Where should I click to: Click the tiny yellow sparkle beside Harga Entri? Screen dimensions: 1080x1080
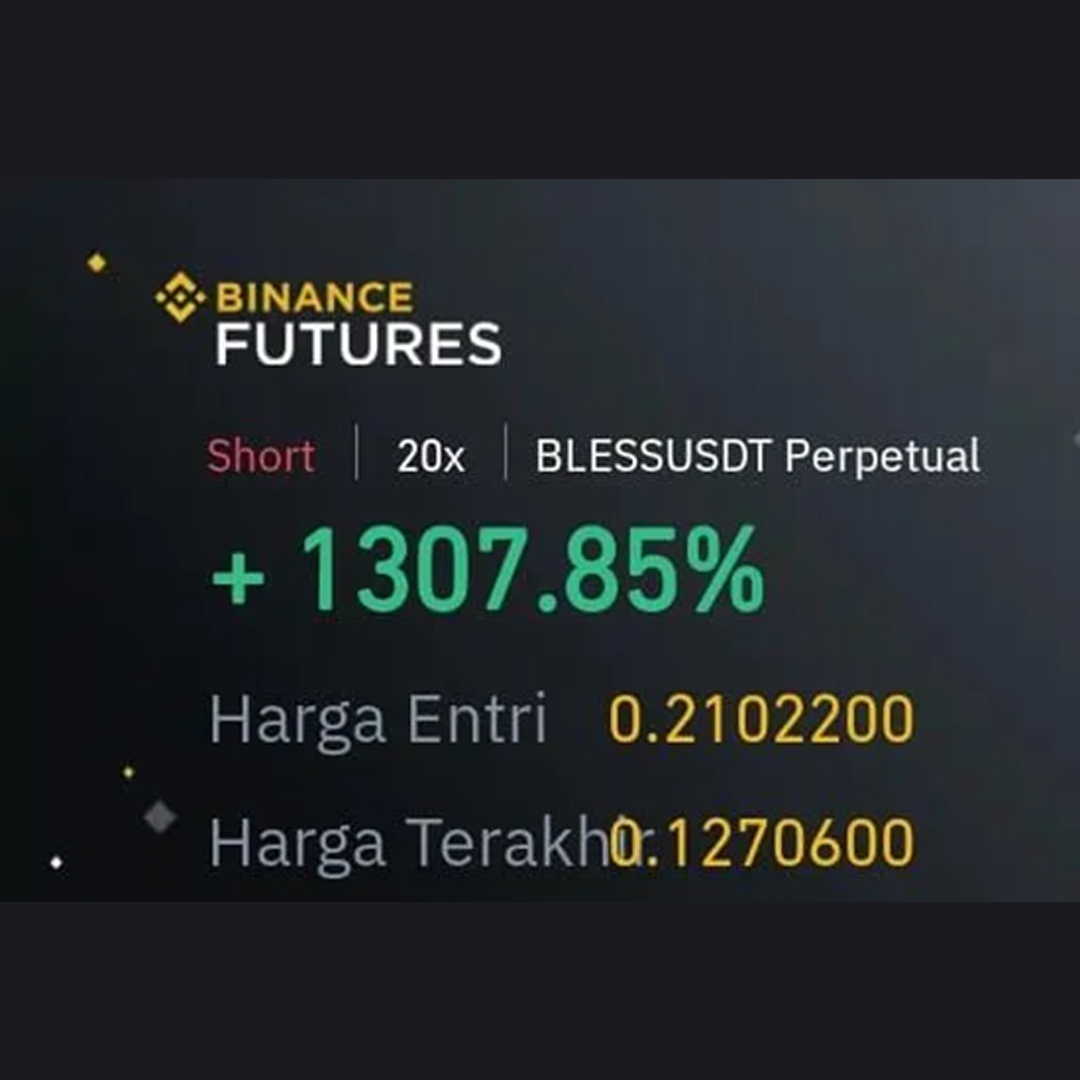[x=128, y=772]
